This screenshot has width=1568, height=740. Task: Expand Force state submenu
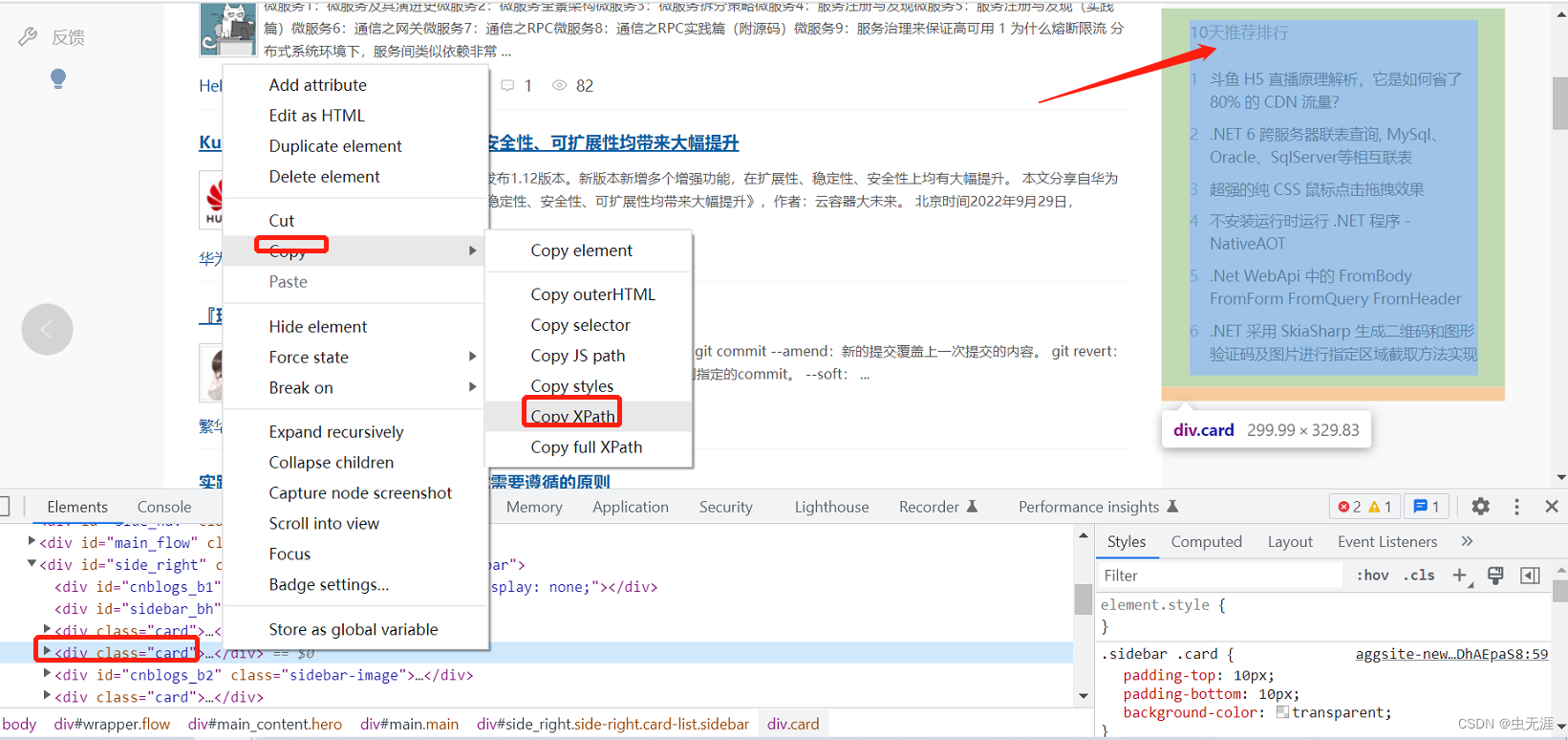click(472, 357)
